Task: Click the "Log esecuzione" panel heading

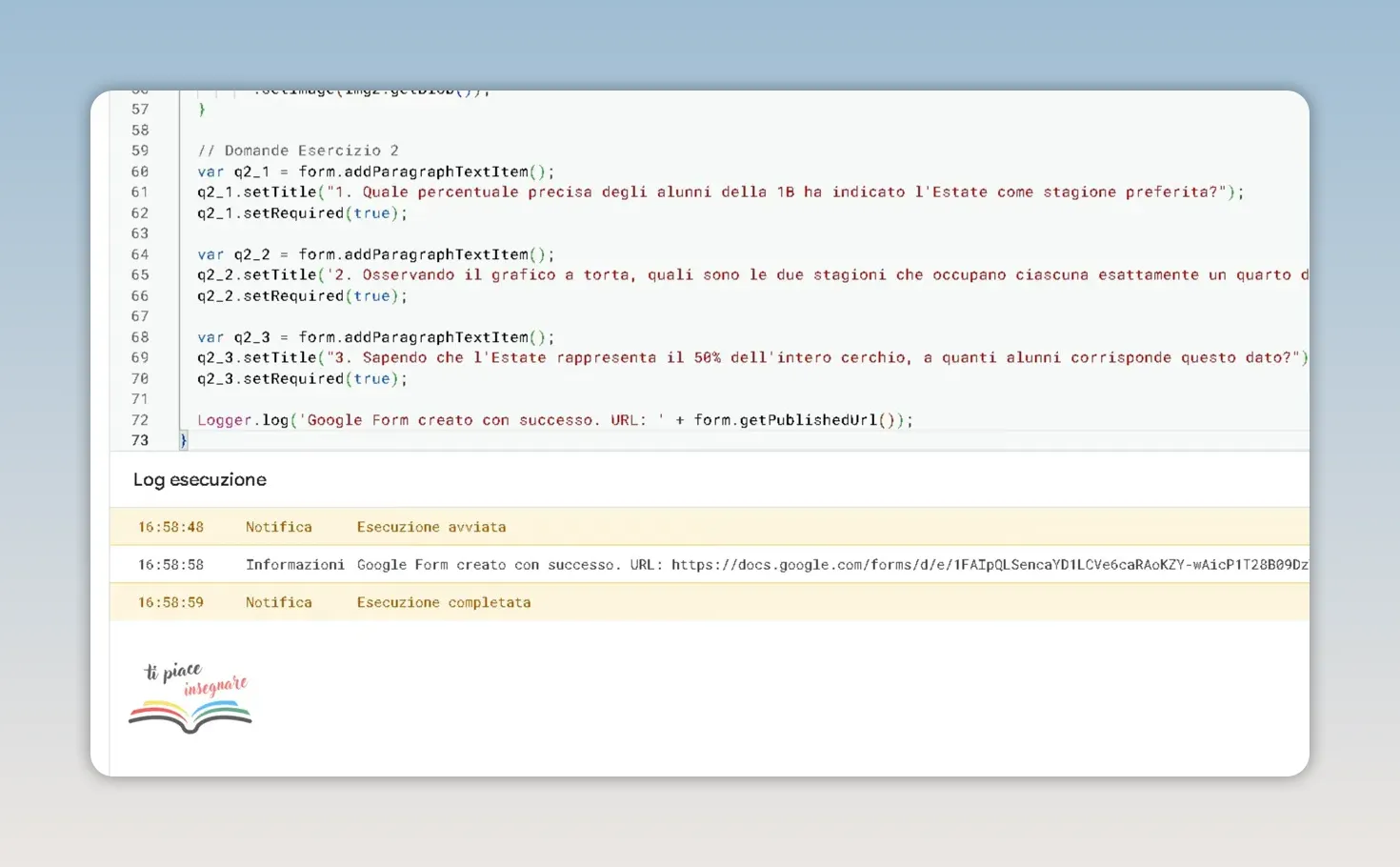Action: point(200,479)
